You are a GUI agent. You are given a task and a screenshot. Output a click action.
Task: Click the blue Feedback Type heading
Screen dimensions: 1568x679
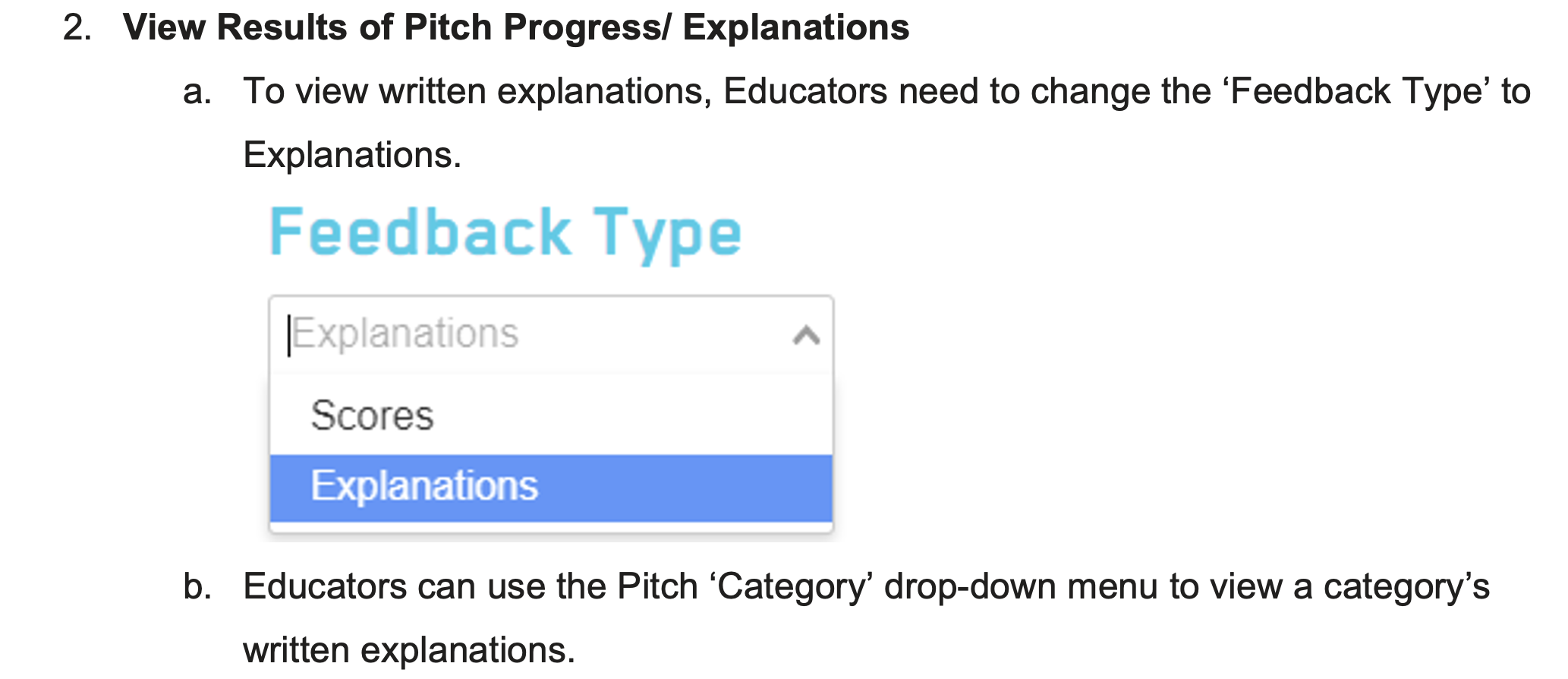click(x=505, y=232)
